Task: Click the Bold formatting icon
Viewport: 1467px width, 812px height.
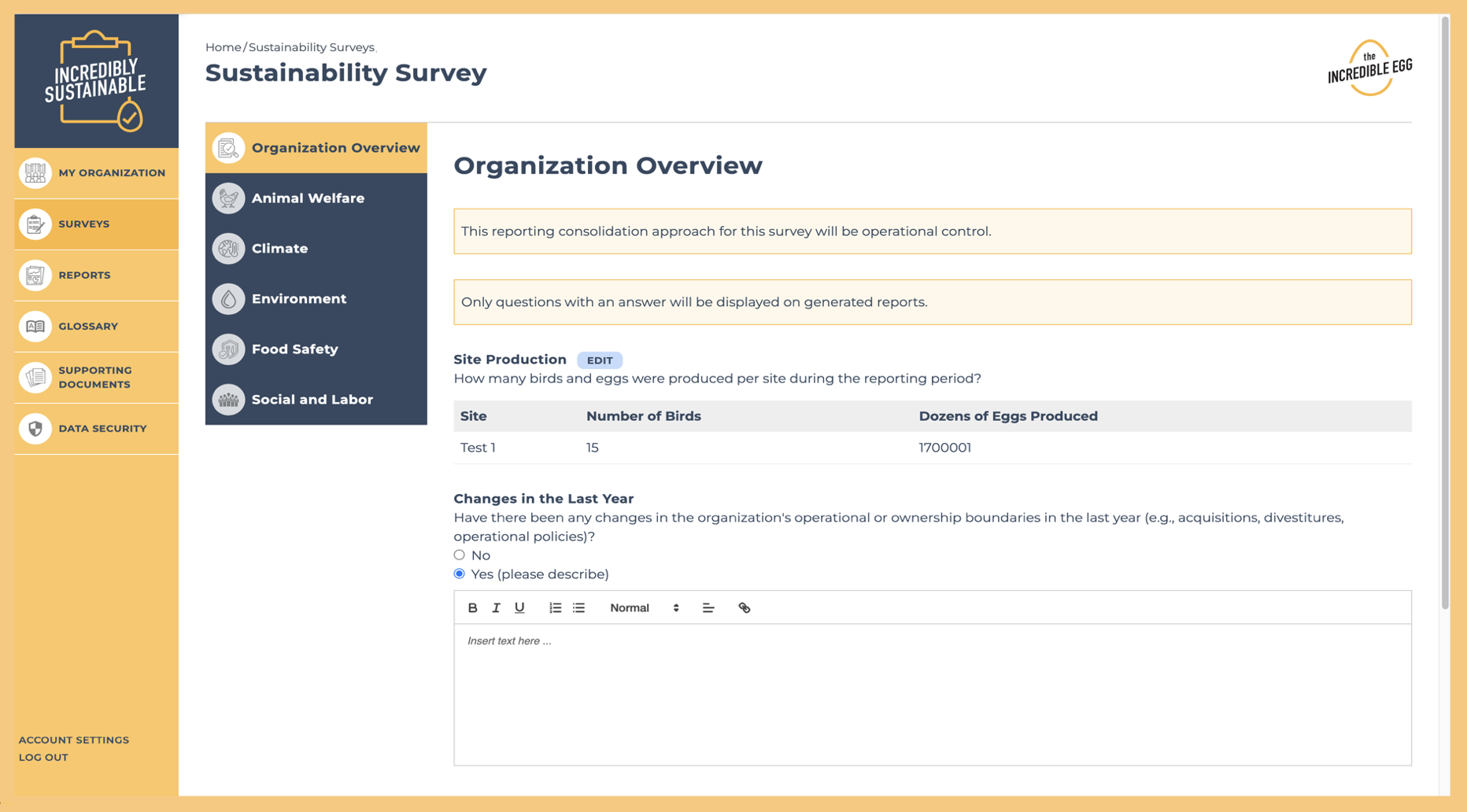Action: point(472,607)
